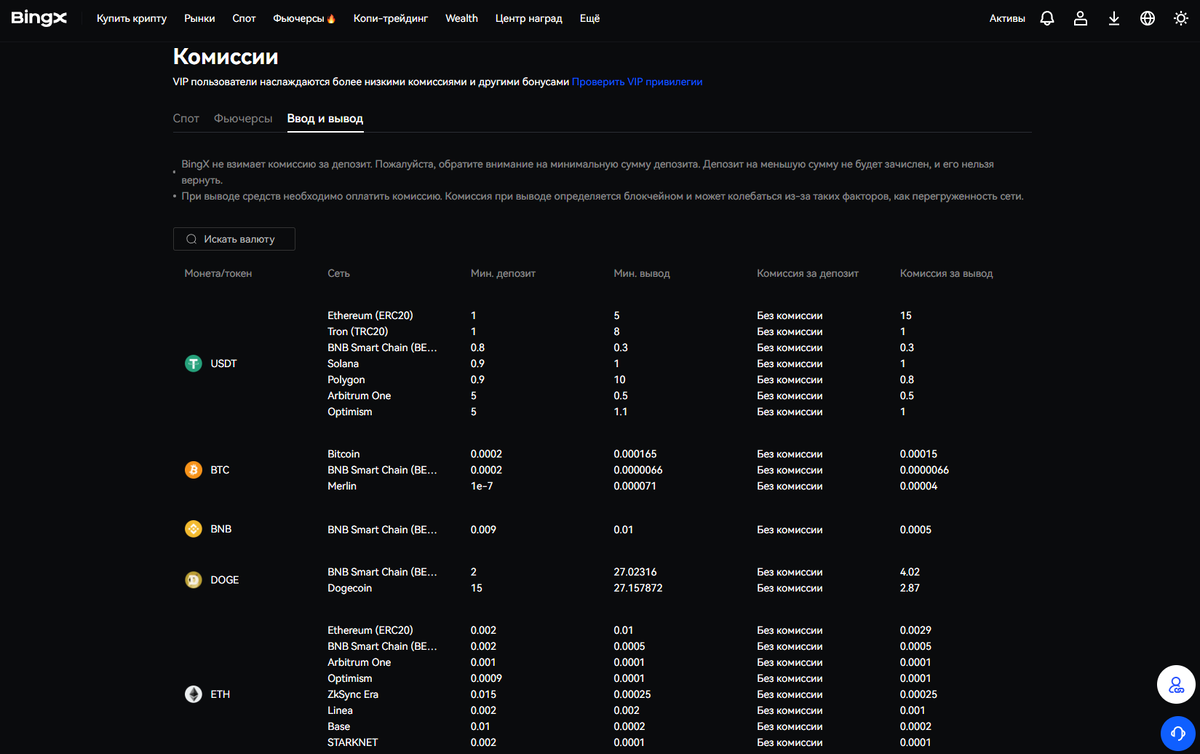1200x754 pixels.
Task: Open Фьючерсы navbar menu
Action: [x=298, y=18]
